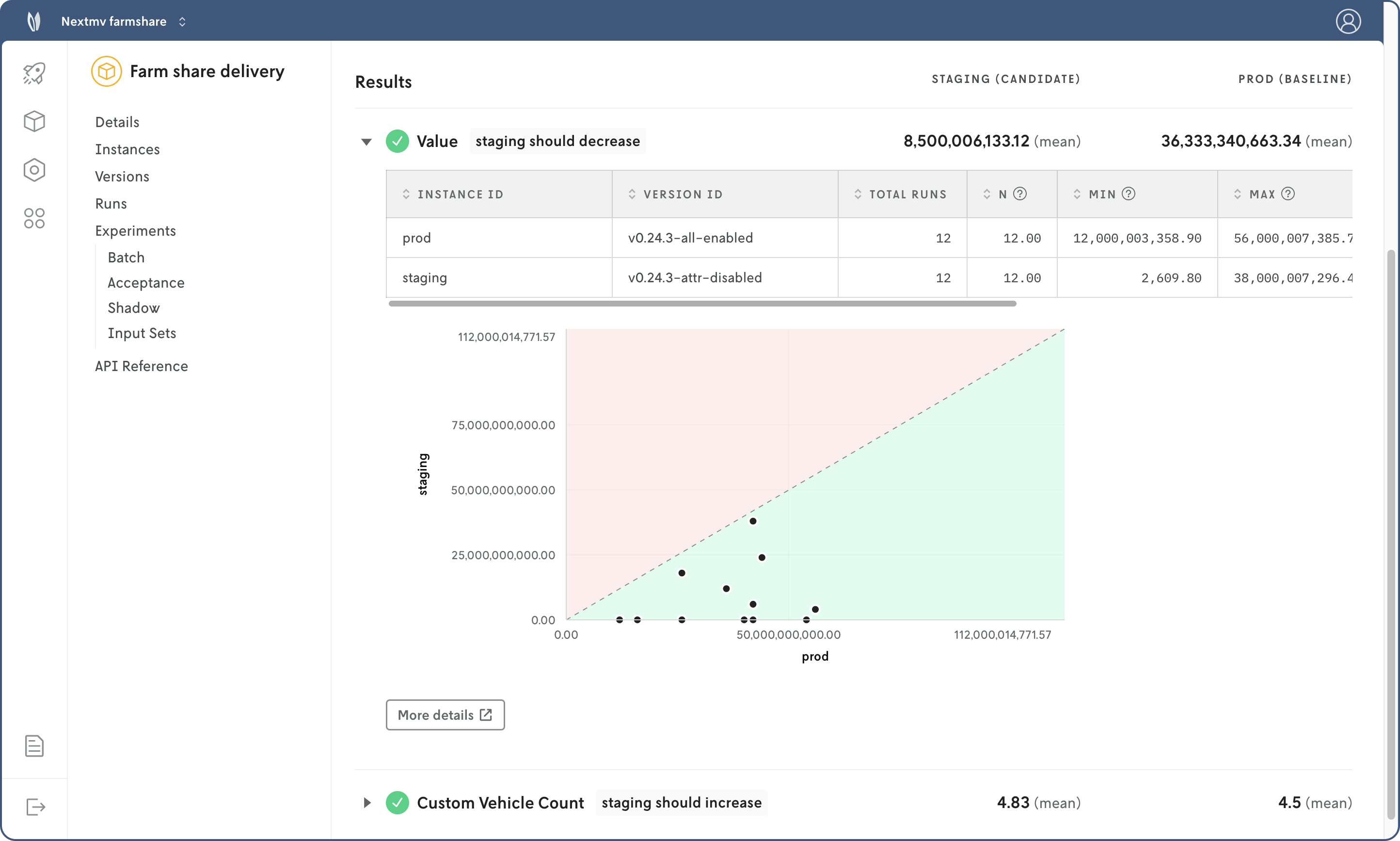Viewport: 1400px width, 841px height.
Task: Click the 'staging should decrease' tag
Action: (x=558, y=141)
